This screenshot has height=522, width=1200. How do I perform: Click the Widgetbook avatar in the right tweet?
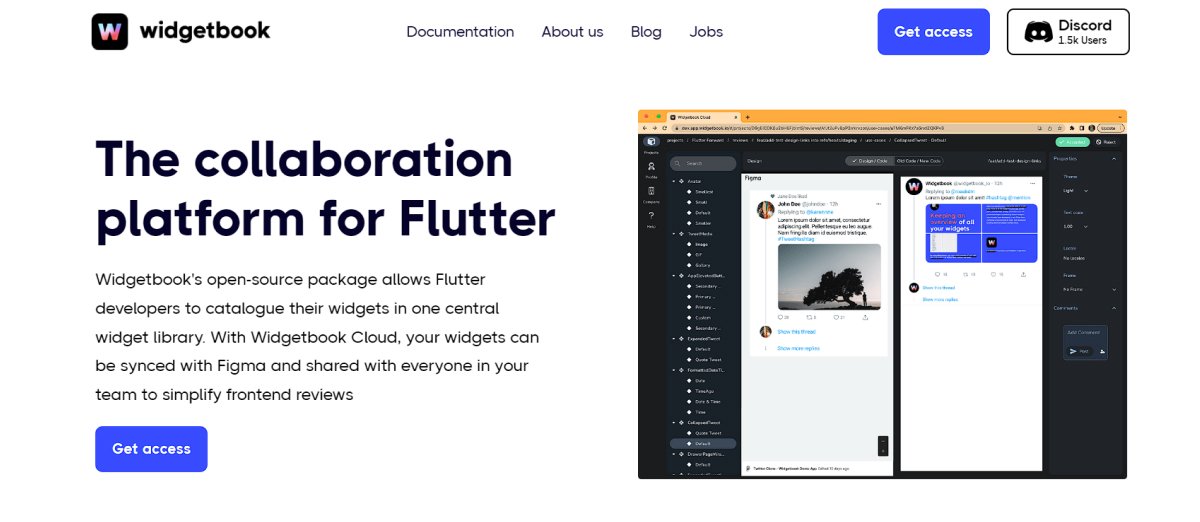pos(913,186)
